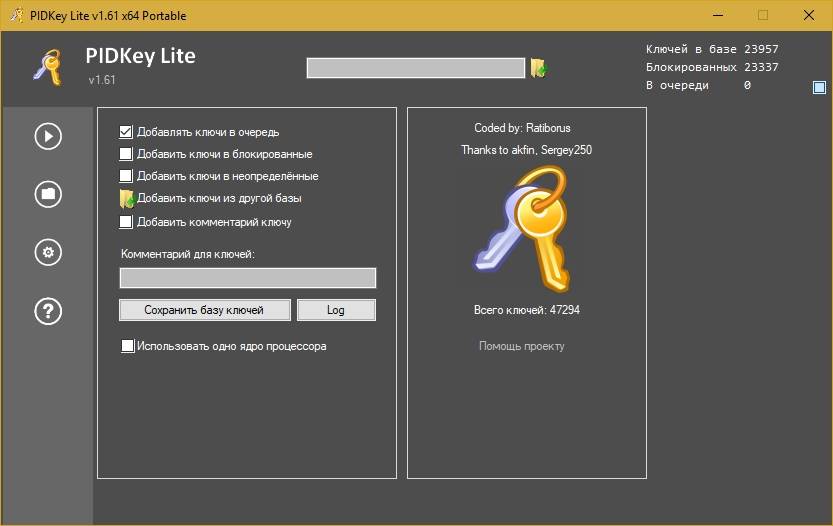Focus the 'Комментарий для ключей' input field

[x=248, y=278]
